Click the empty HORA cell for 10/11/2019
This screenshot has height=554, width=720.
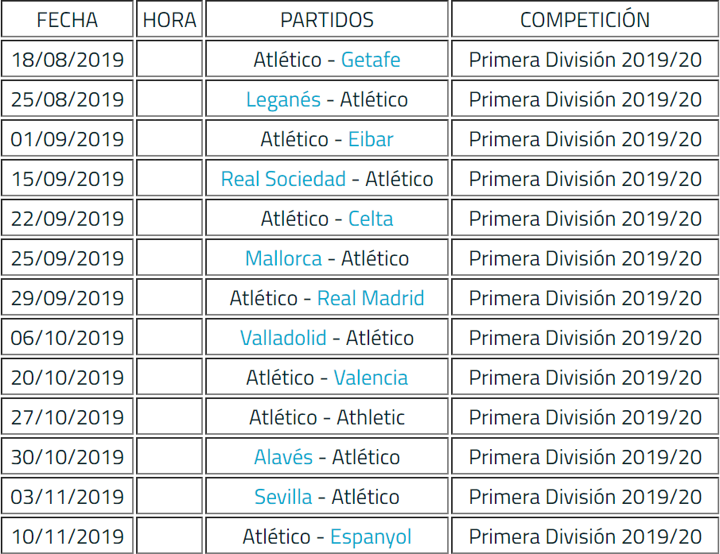169,537
